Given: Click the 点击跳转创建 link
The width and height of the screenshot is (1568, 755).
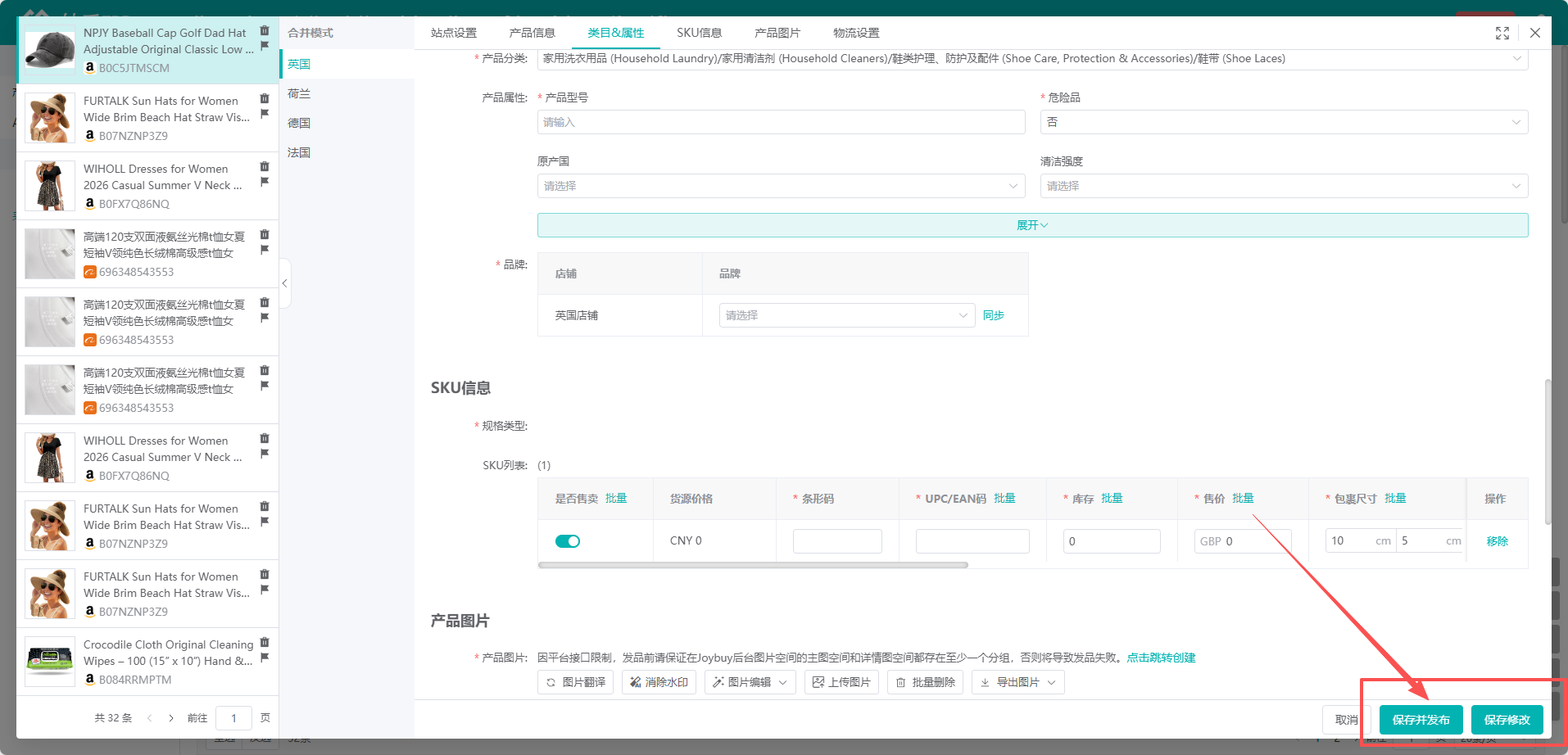Looking at the screenshot, I should 1161,658.
